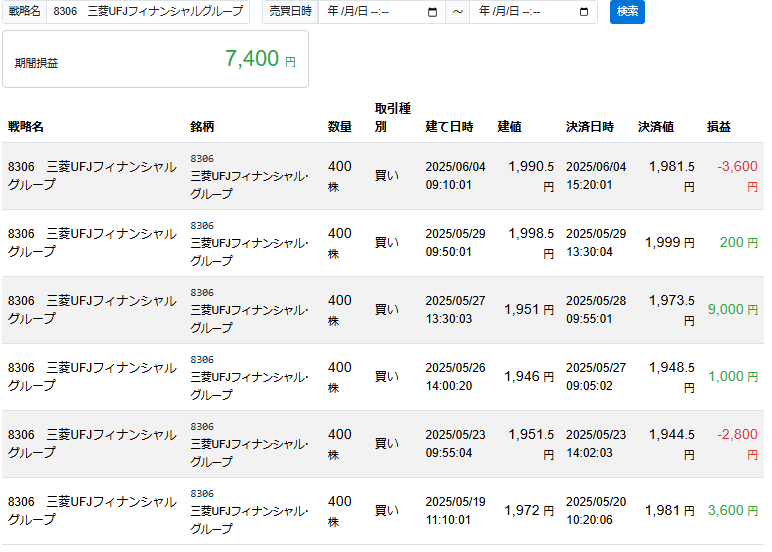Click settlement time 2025/06/04 15:20:01
The height and width of the screenshot is (552, 772).
pos(596,176)
